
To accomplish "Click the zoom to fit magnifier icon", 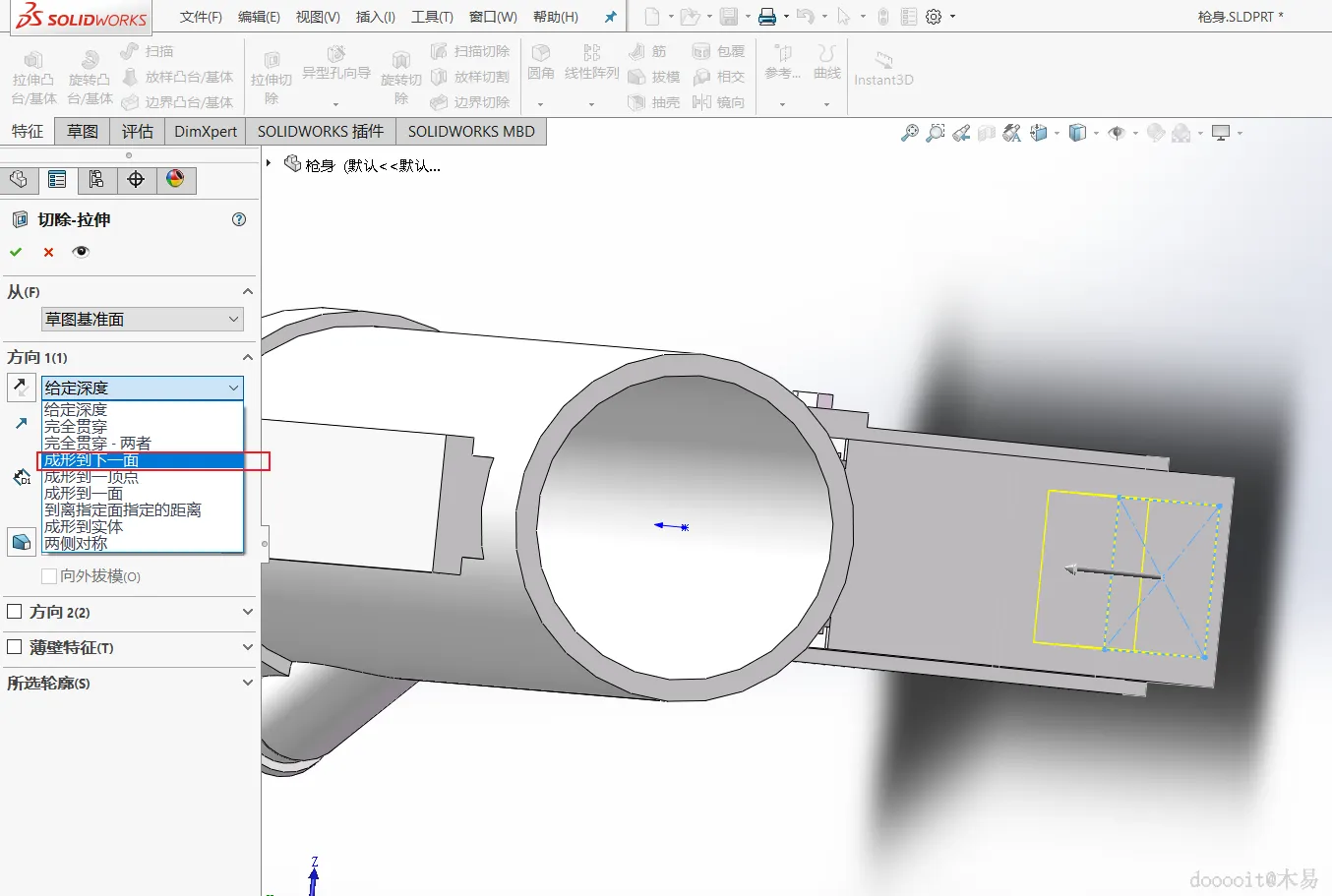I will pos(909,133).
